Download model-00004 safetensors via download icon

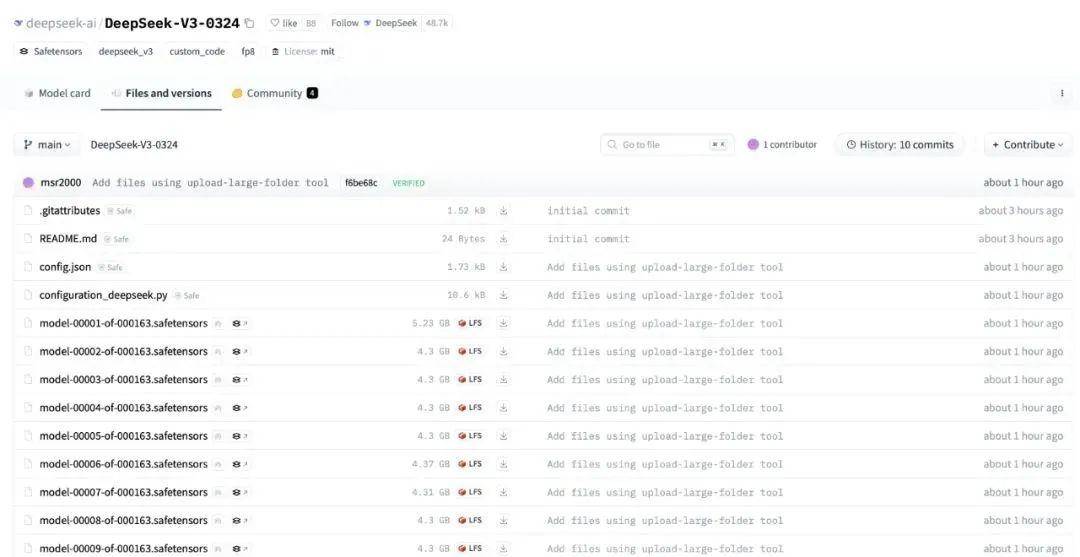pyautogui.click(x=503, y=408)
